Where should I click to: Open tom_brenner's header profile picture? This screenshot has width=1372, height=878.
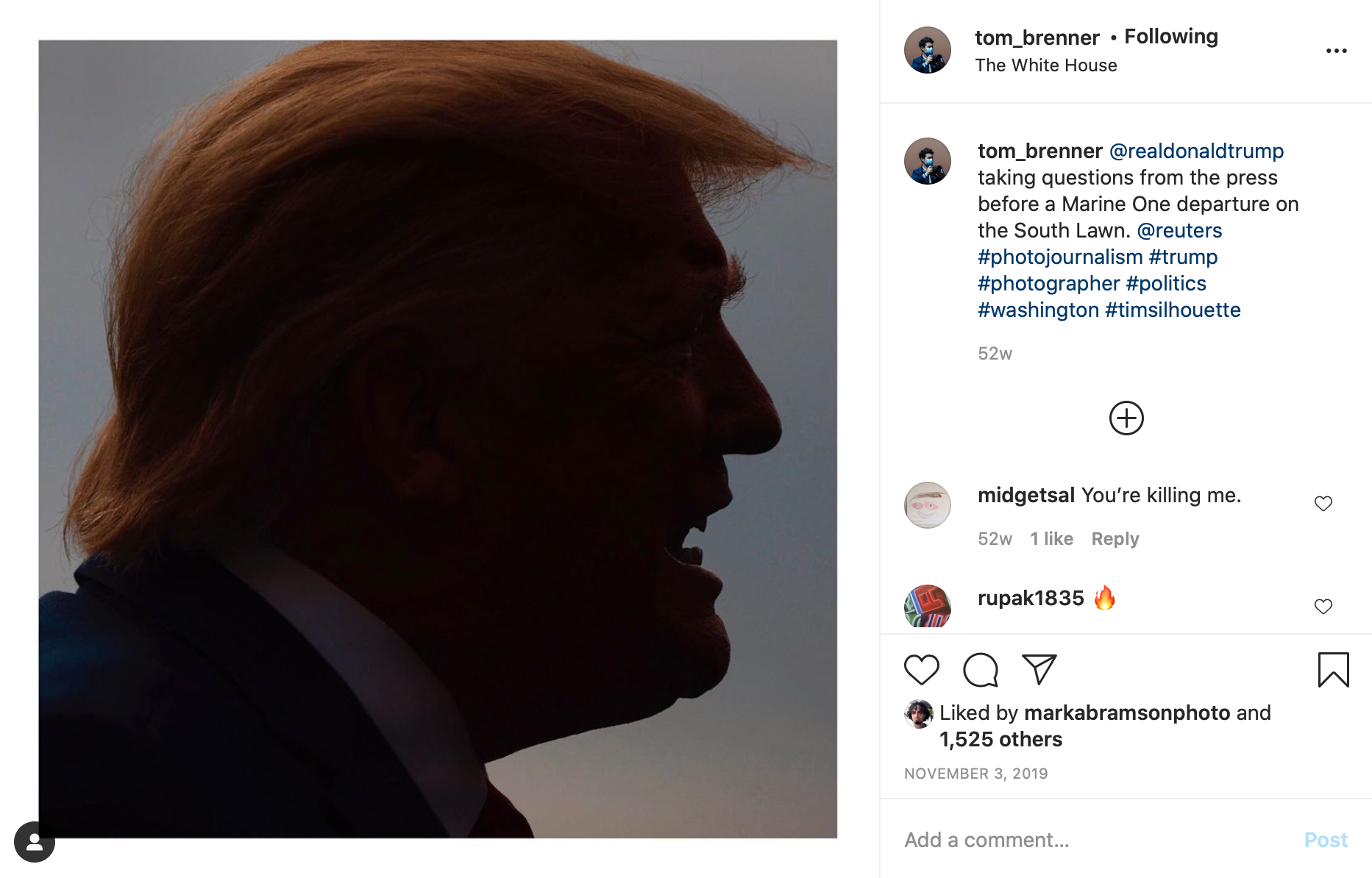[927, 51]
